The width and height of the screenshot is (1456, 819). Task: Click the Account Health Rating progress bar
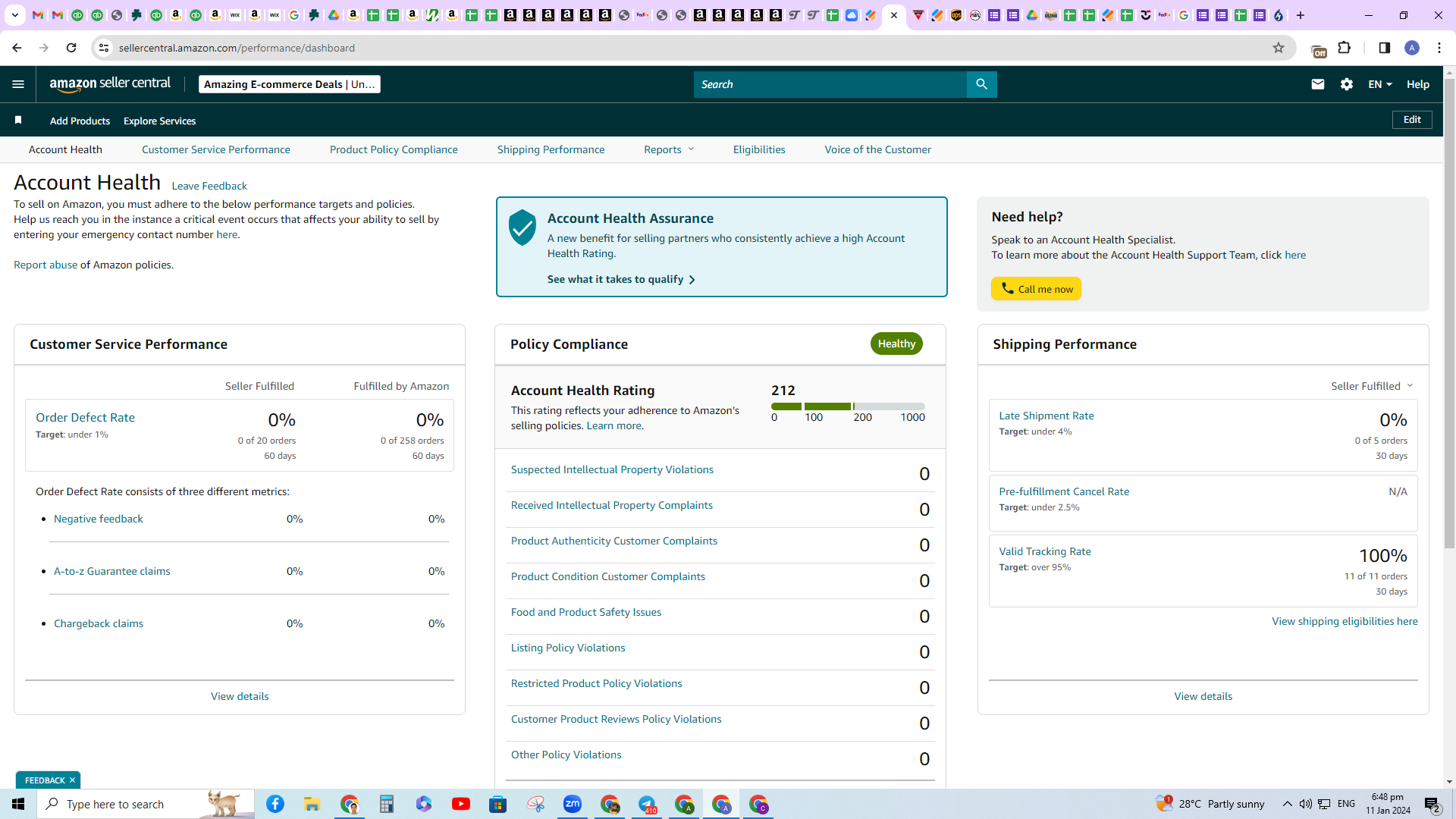(x=848, y=406)
